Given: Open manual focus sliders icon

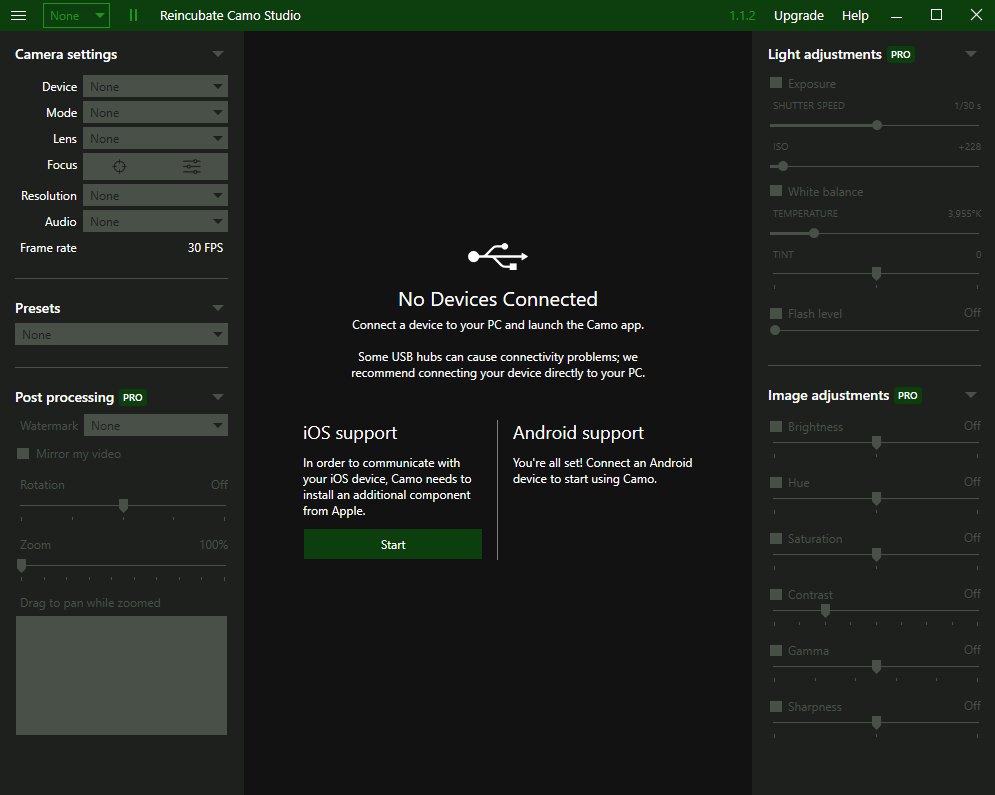Looking at the screenshot, I should coord(192,166).
